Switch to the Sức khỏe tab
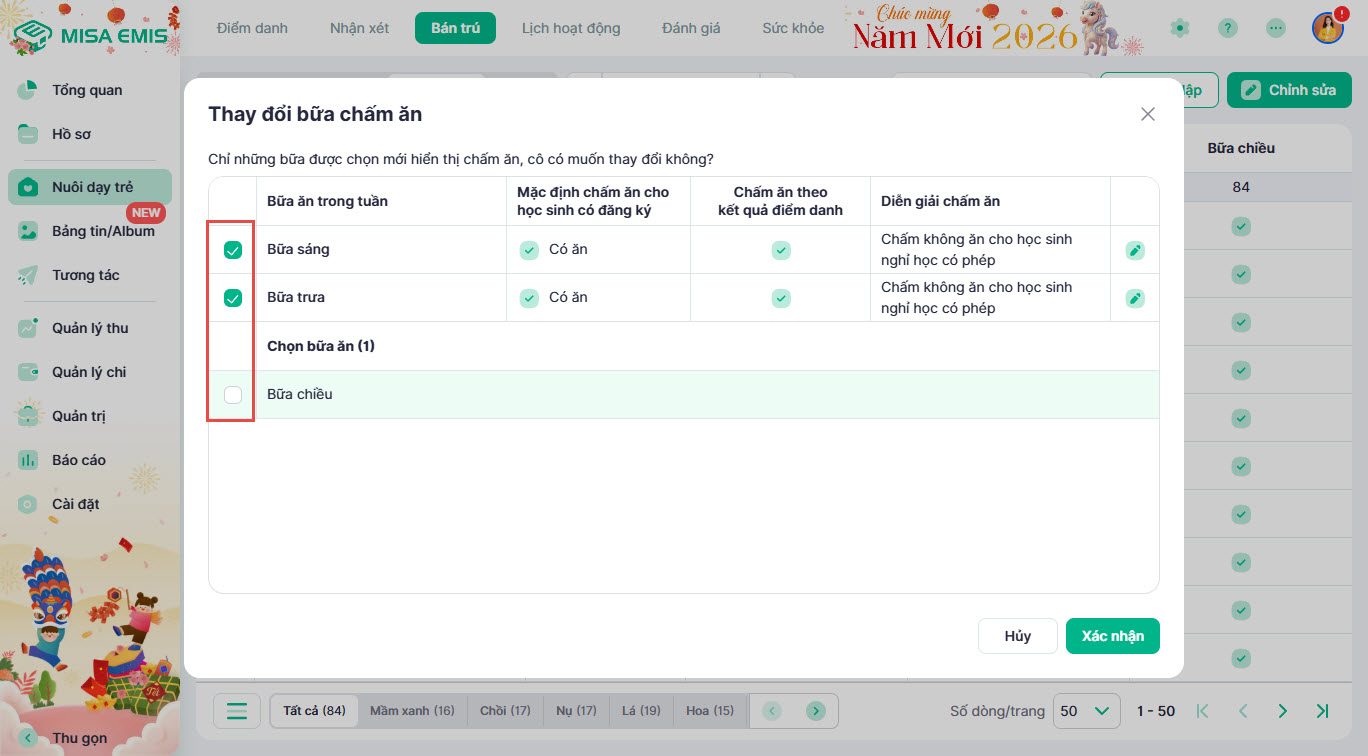 793,28
